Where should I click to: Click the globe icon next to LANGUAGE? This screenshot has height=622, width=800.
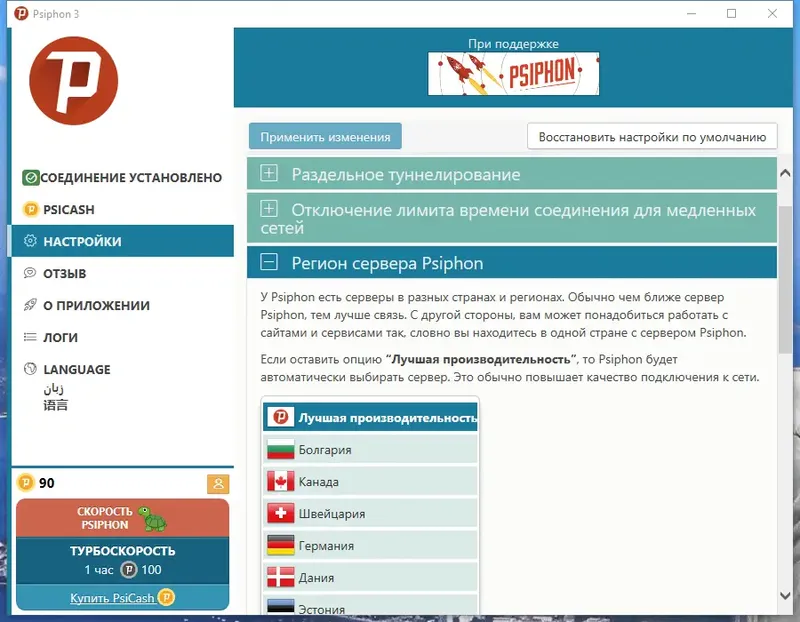click(x=32, y=369)
